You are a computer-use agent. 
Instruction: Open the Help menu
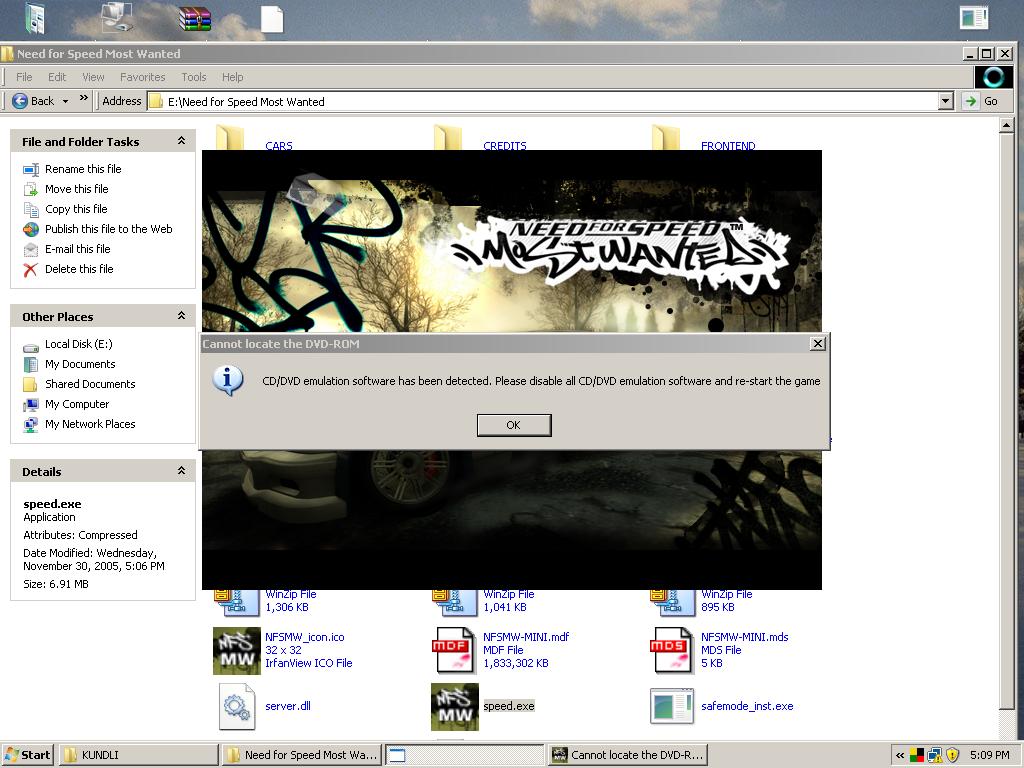pos(232,77)
